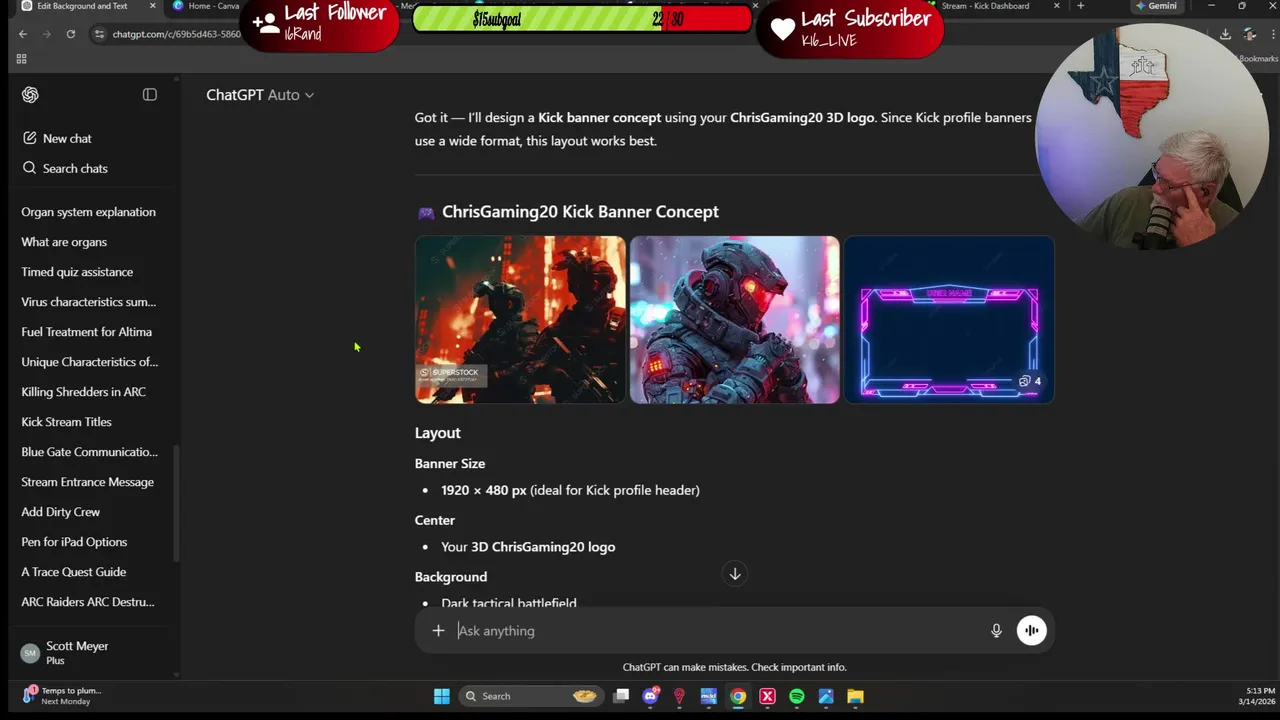Open the browser apps grid icon
Image resolution: width=1280 pixels, height=720 pixels.
point(21,59)
